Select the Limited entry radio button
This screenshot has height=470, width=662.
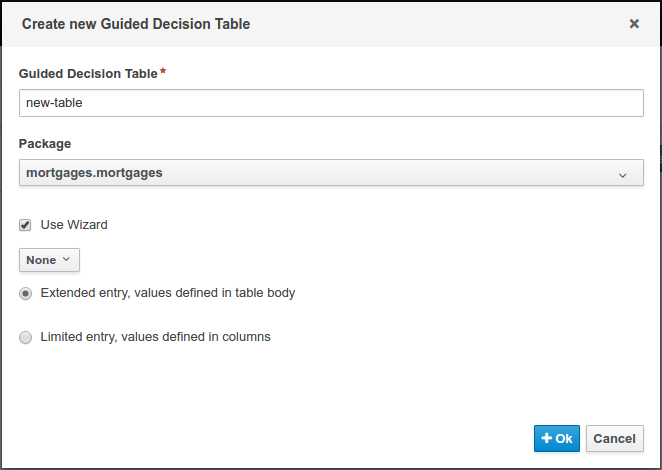pos(26,338)
